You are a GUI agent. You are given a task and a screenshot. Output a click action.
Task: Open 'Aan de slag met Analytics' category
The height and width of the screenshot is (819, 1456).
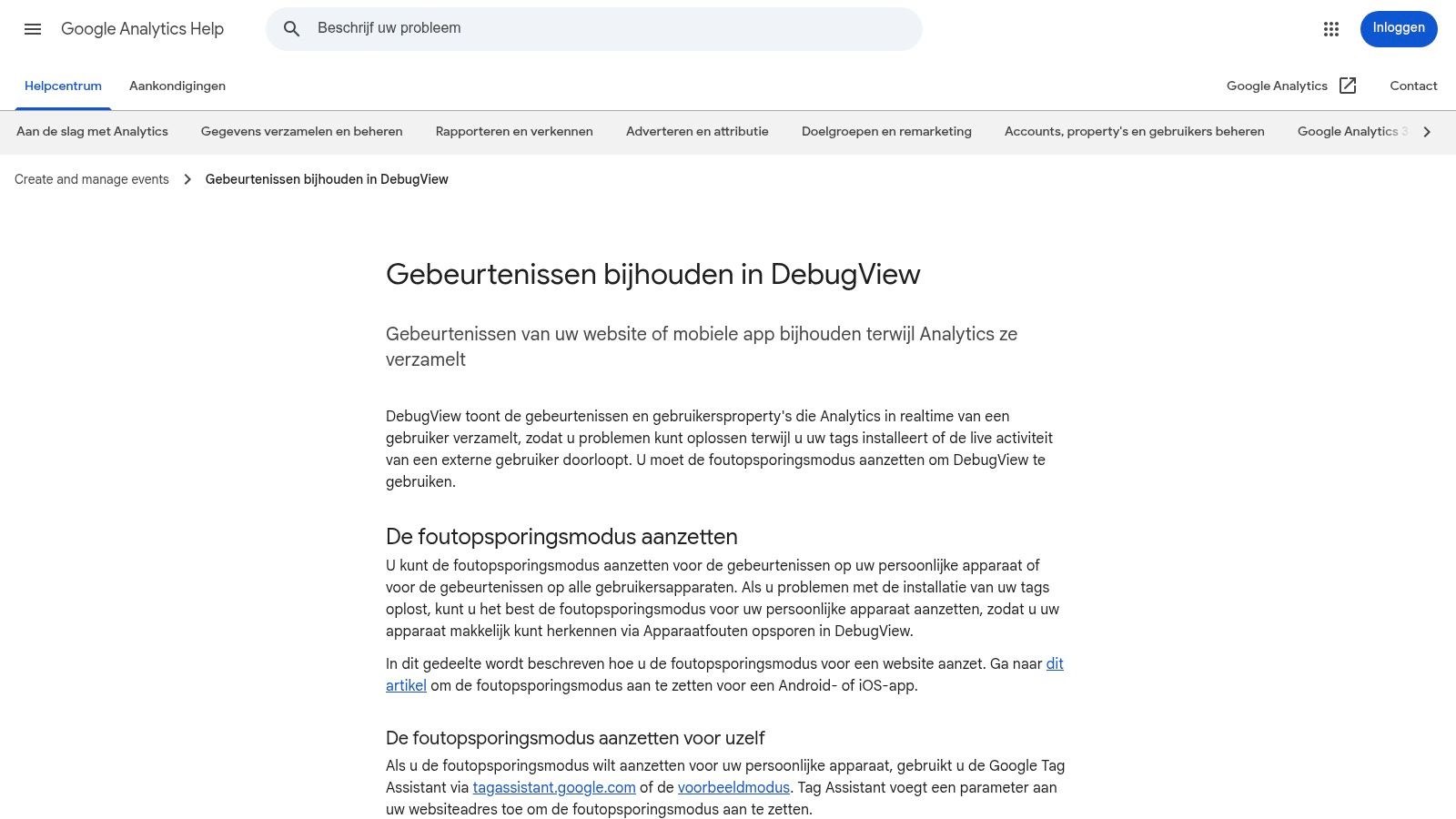[92, 132]
